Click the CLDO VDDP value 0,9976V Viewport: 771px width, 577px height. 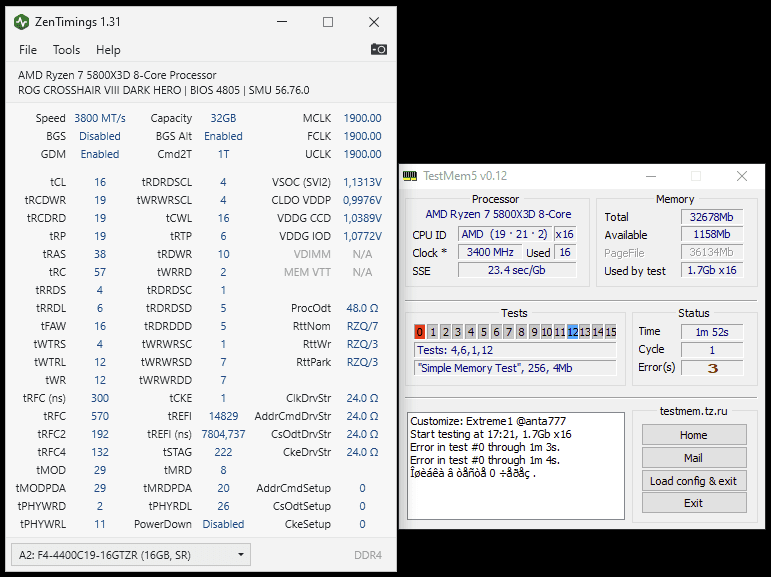[362, 200]
